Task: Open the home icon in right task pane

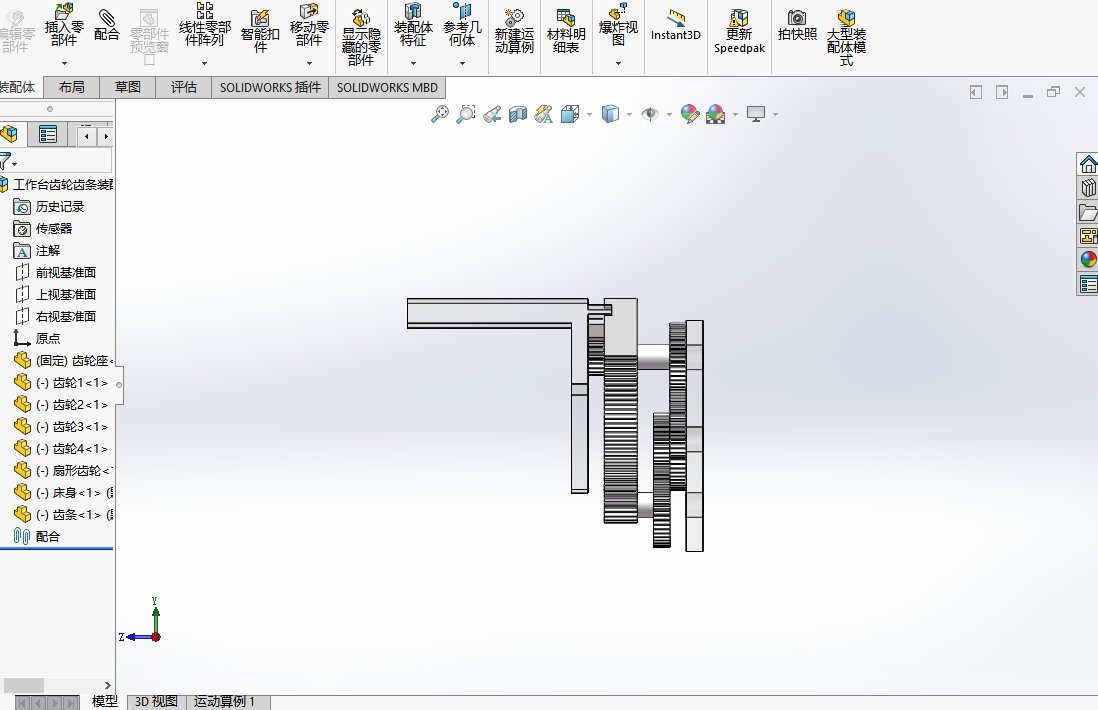Action: coord(1087,165)
